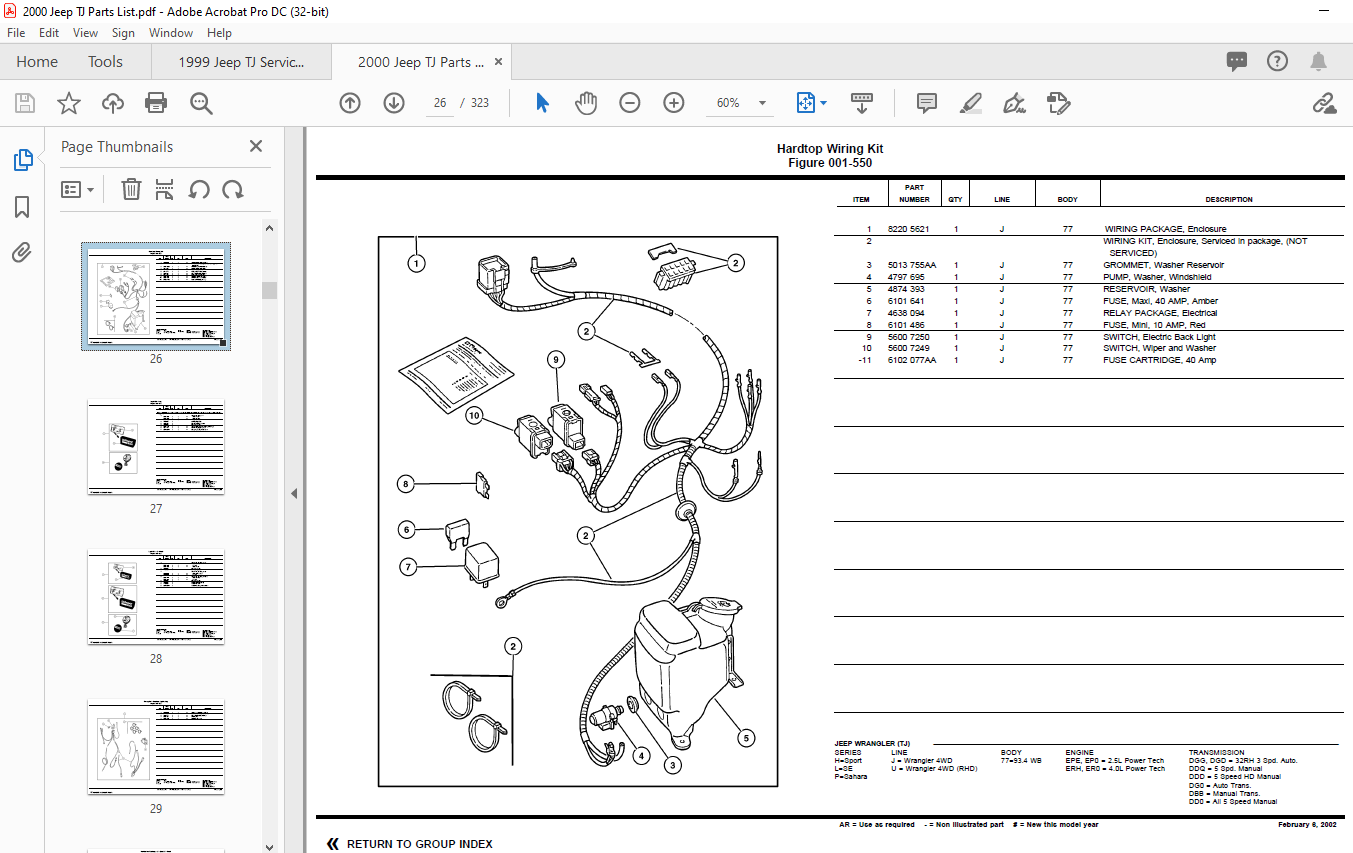Click part number 5600 7249

tap(908, 348)
